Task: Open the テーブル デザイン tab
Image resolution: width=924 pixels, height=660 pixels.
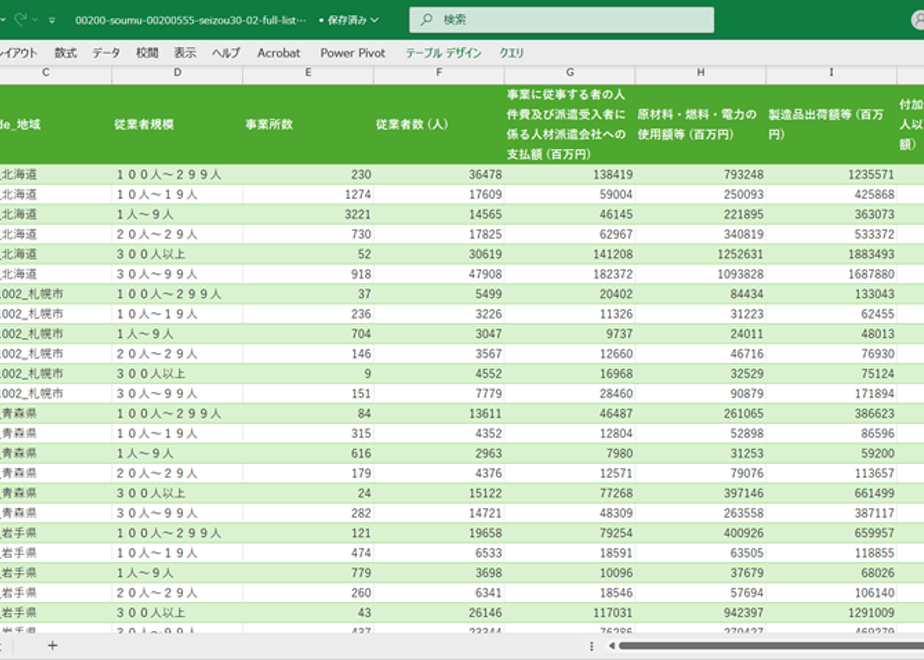Action: click(x=443, y=53)
